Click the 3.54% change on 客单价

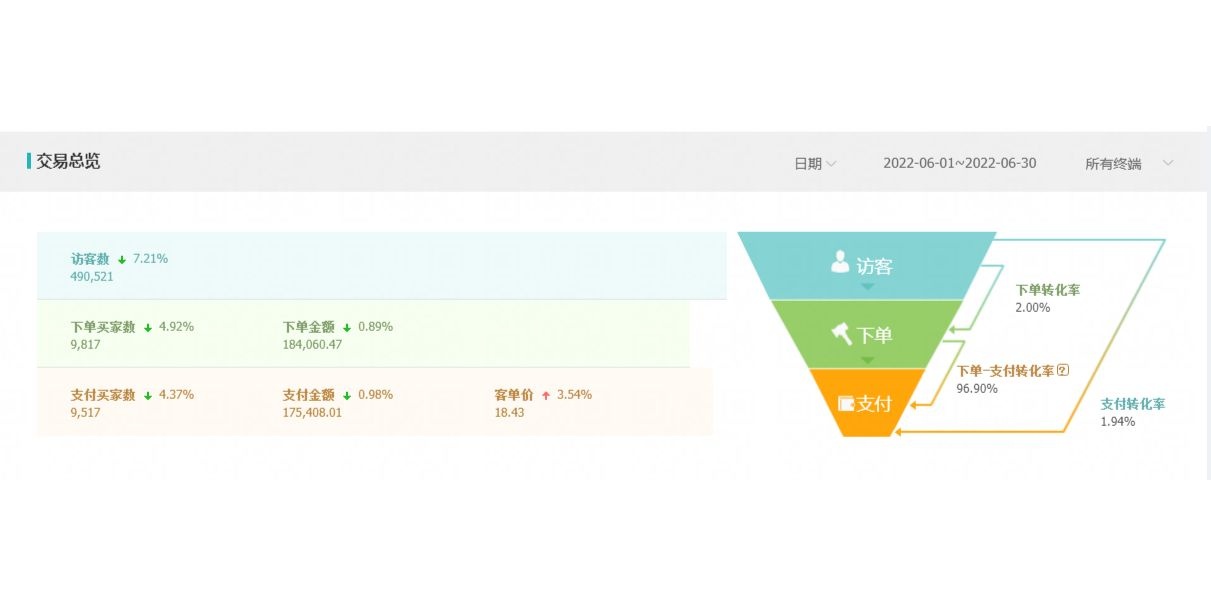click(x=574, y=395)
